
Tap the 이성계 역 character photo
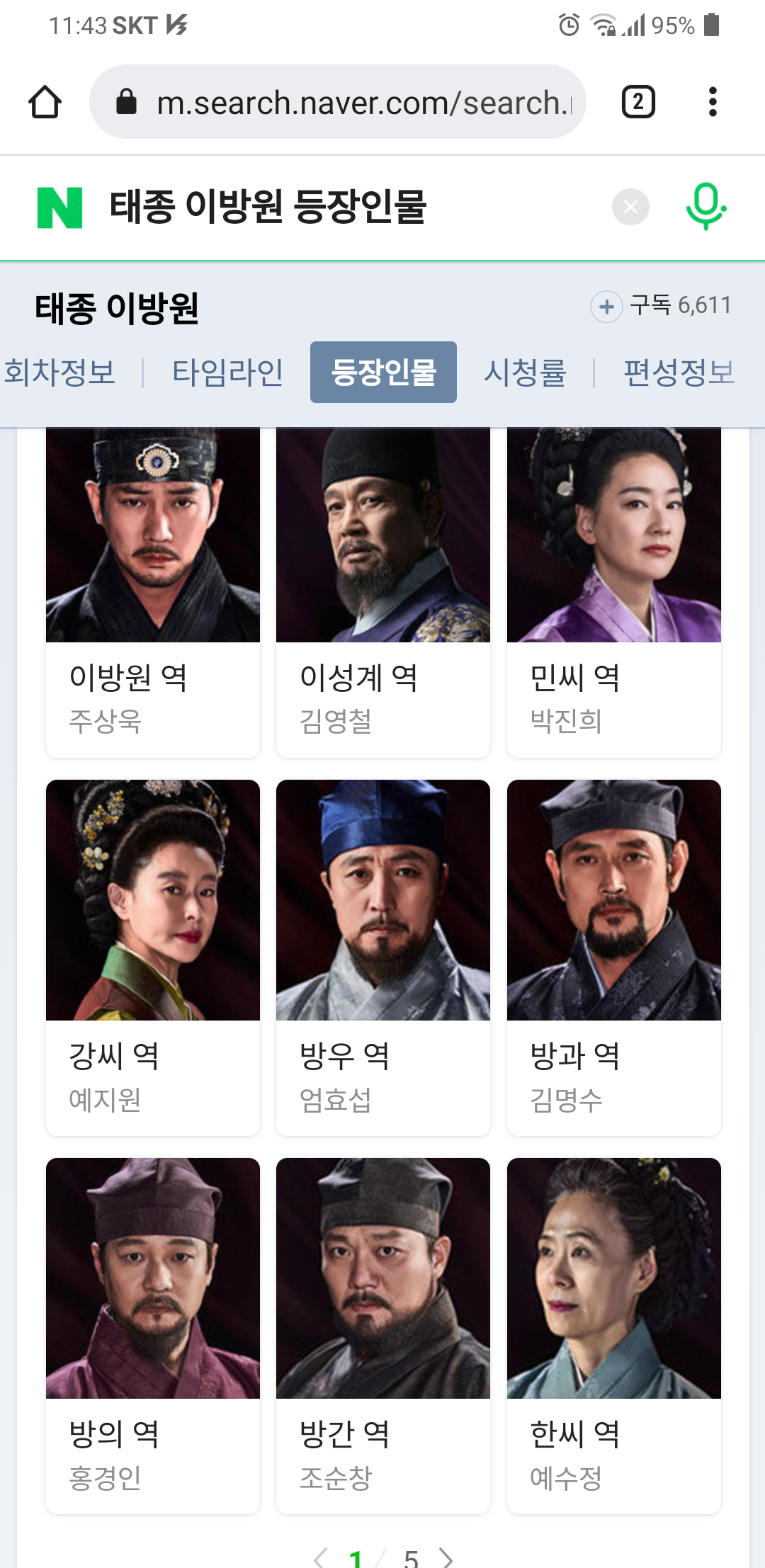(x=383, y=535)
